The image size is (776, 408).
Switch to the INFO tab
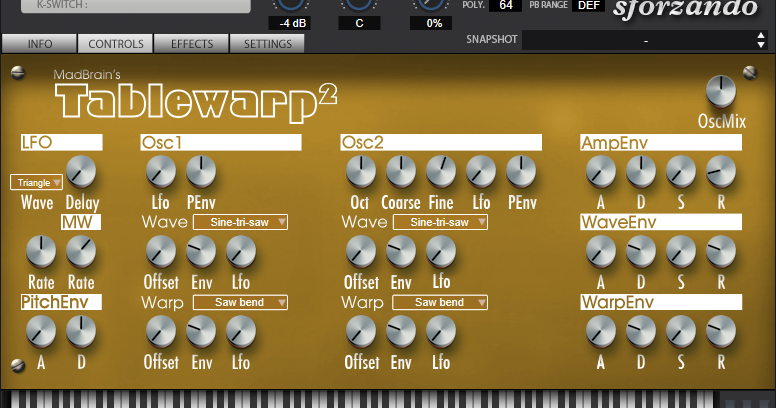(x=40, y=44)
